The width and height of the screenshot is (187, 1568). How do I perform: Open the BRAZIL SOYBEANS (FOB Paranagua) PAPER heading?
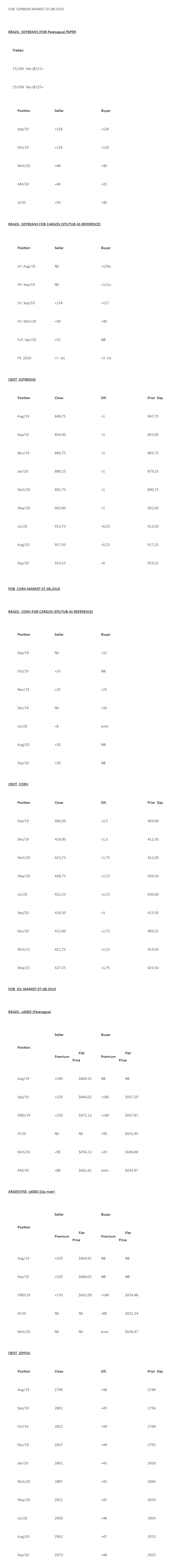click(42, 32)
